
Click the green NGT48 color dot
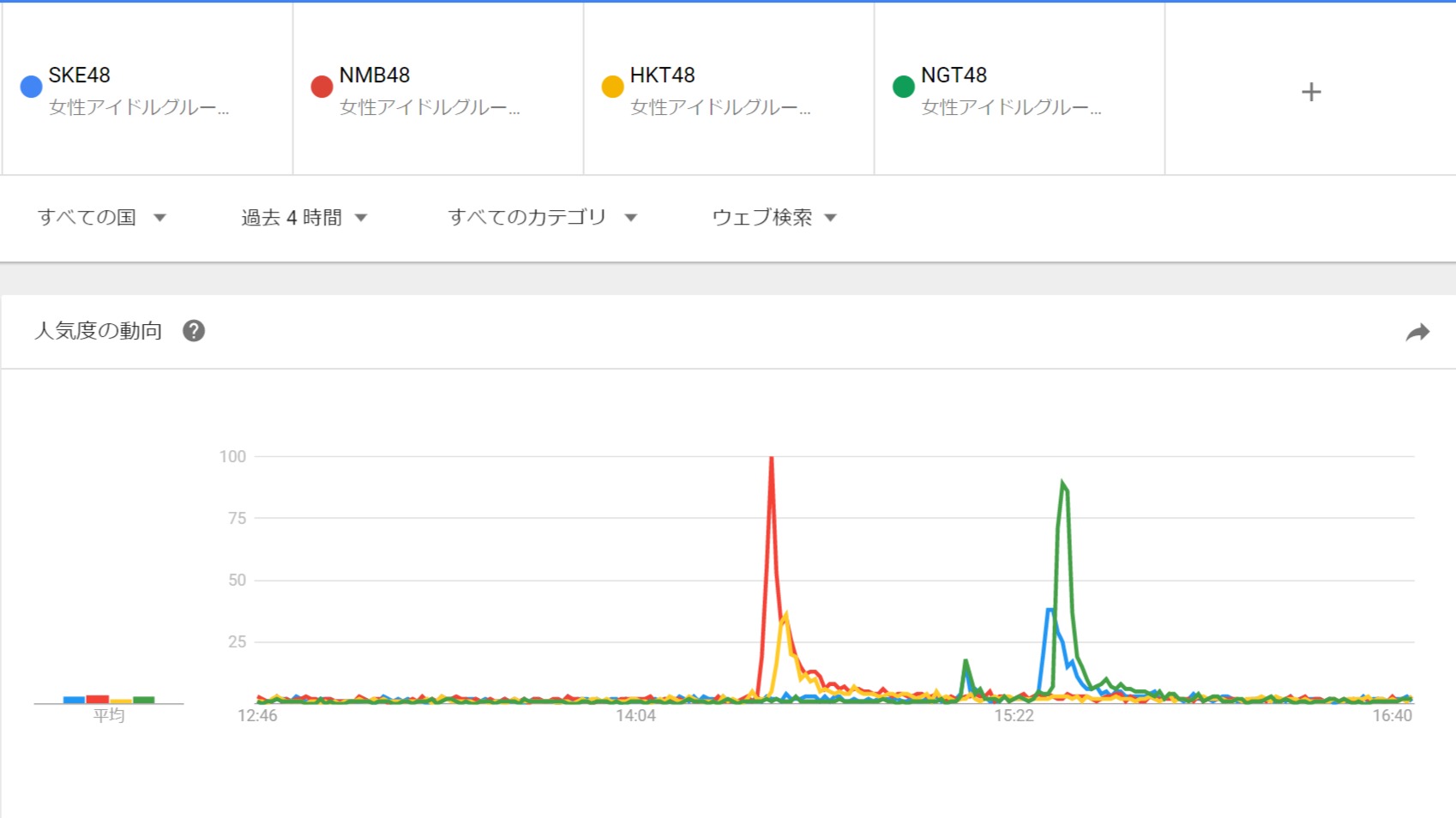point(903,87)
